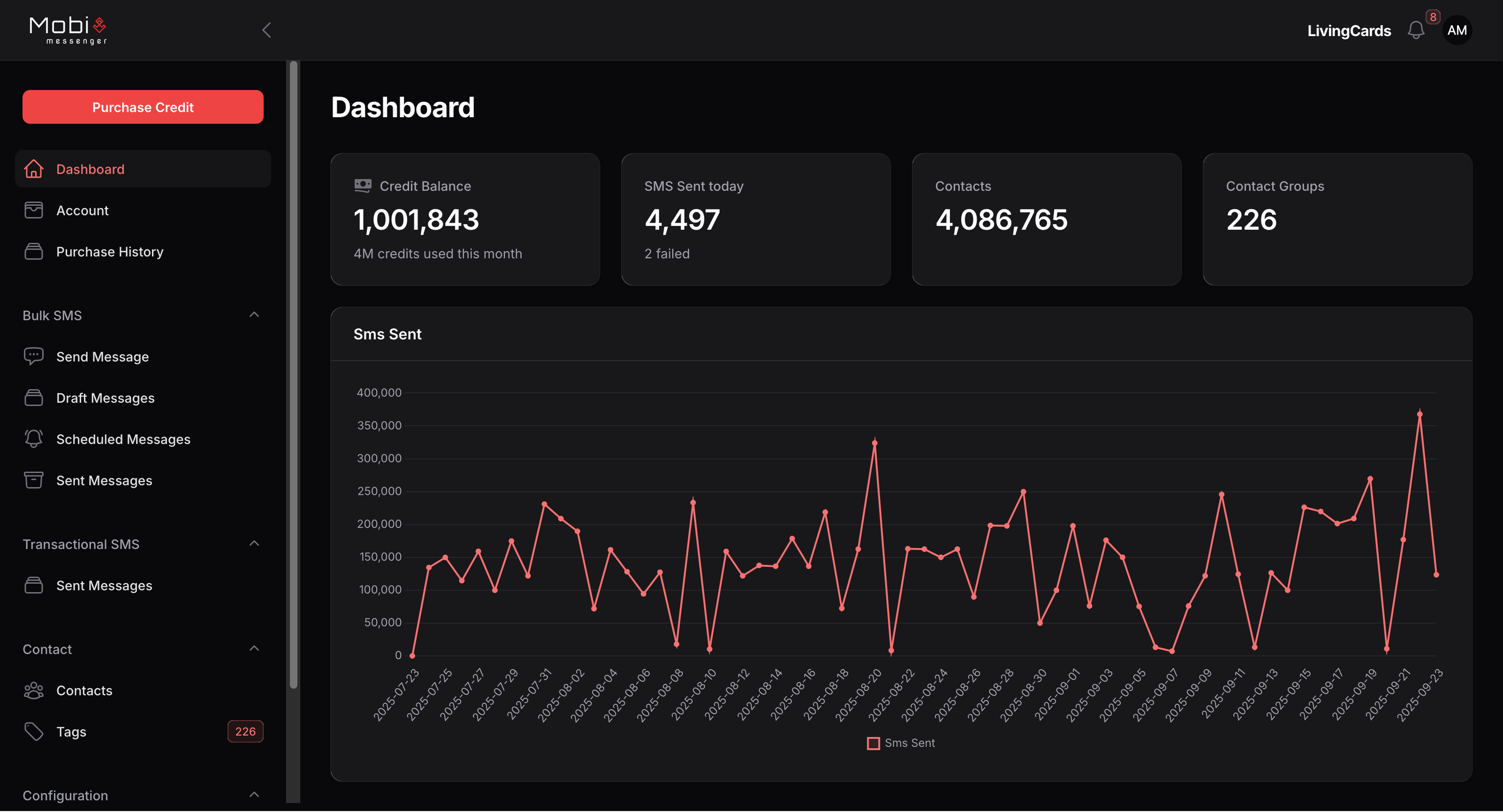
Task: Open notifications via the bell icon
Action: tap(1416, 30)
